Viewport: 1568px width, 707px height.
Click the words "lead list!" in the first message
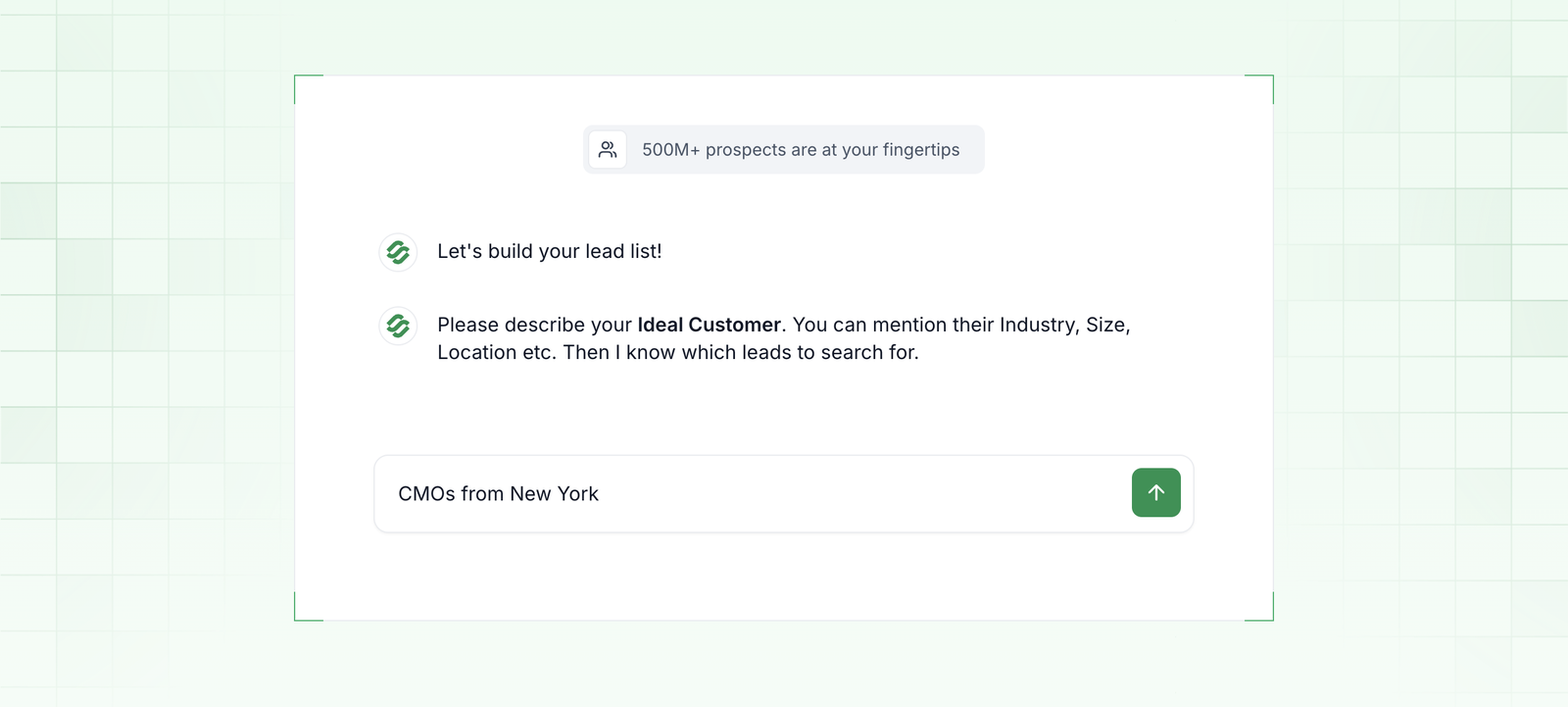click(x=623, y=252)
